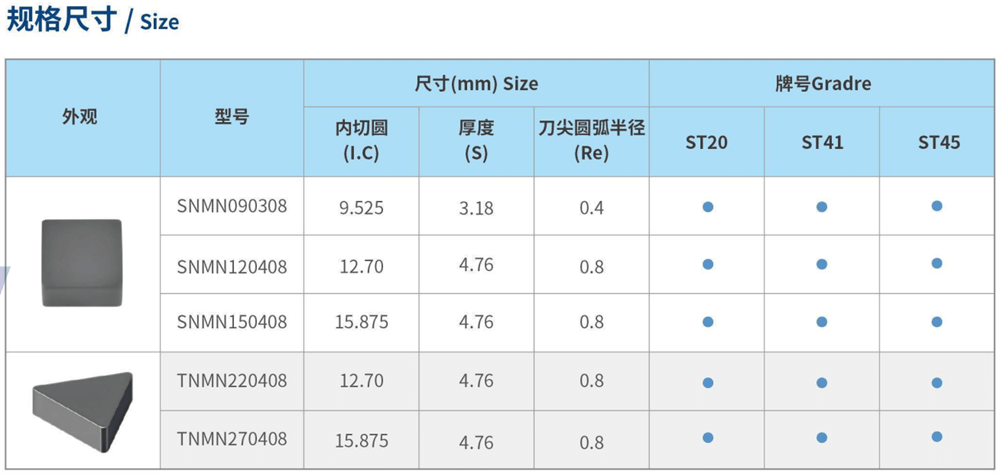Select the ST20 dot for SNMN090308
This screenshot has width=1000, height=475.
tap(707, 207)
